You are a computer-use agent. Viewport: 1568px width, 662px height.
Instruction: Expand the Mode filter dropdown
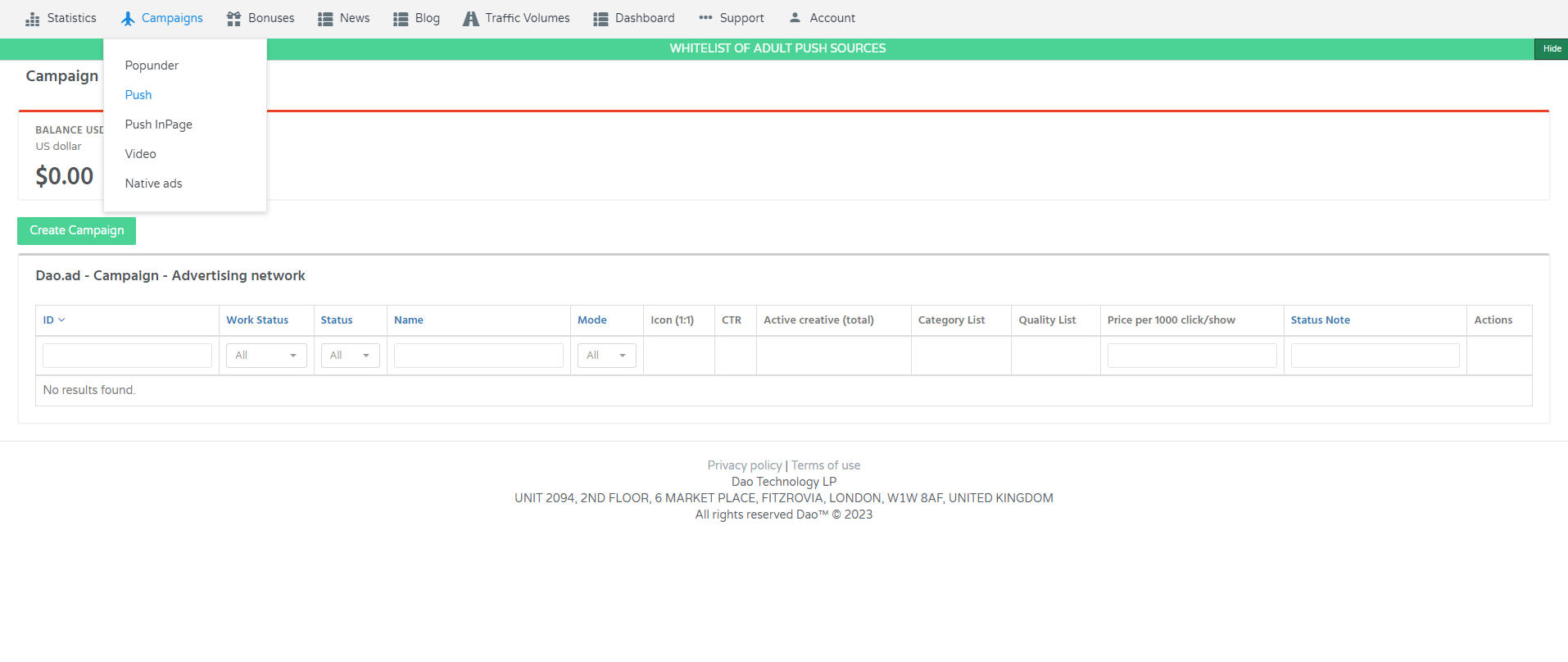(606, 356)
